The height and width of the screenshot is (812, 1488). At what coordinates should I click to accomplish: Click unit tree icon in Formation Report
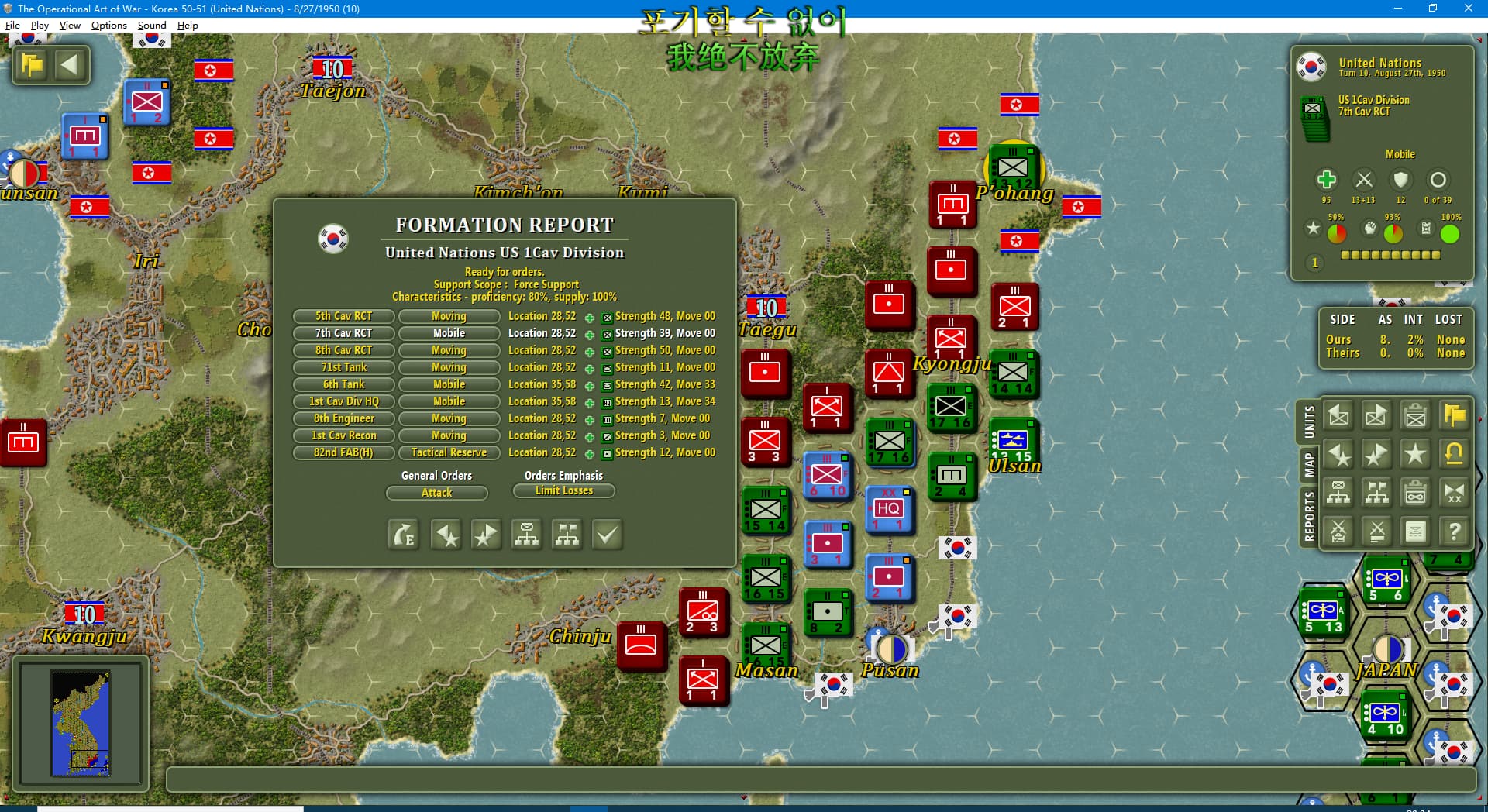pos(527,535)
